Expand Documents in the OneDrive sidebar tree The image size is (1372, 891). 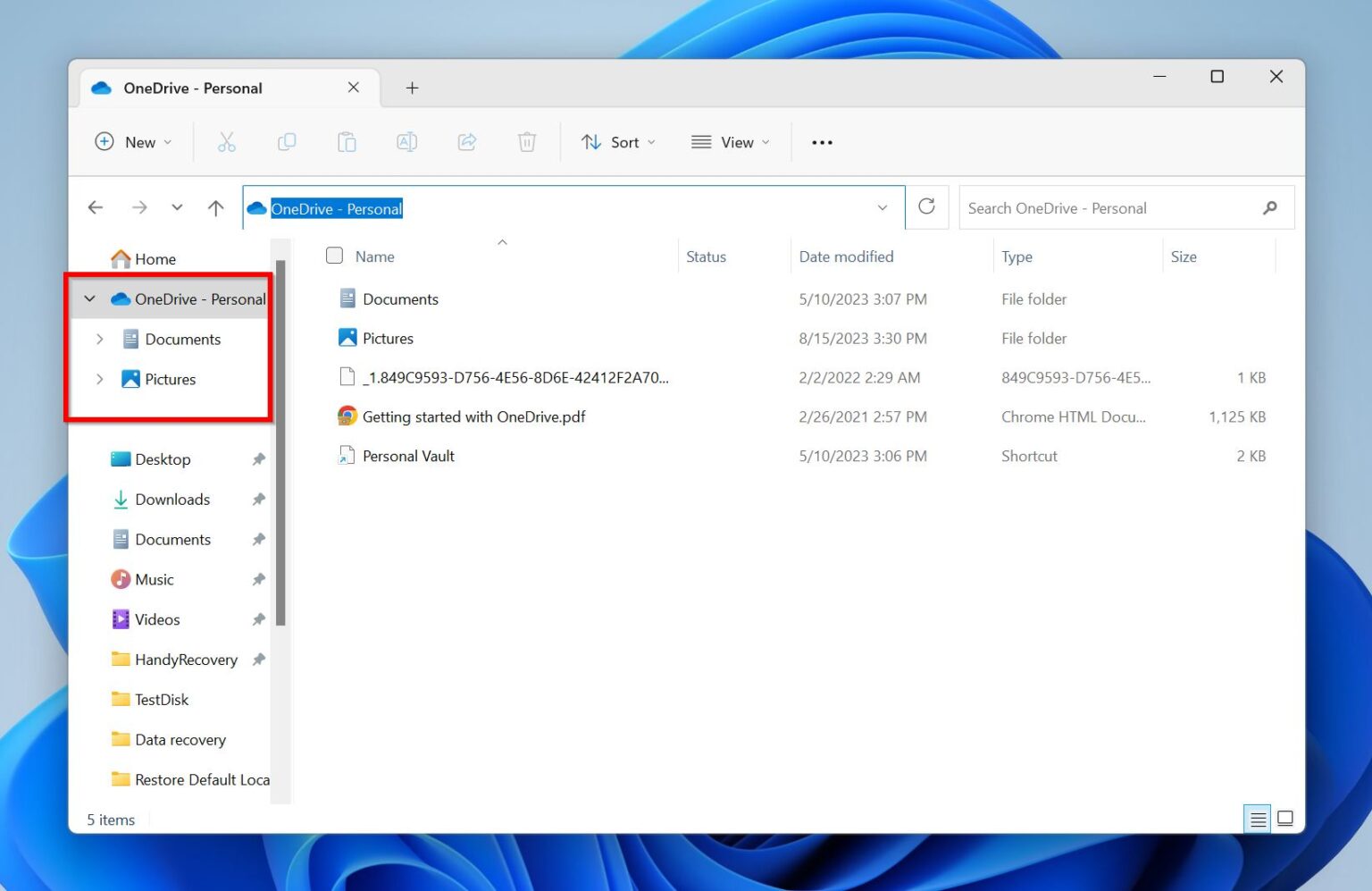[x=99, y=339]
